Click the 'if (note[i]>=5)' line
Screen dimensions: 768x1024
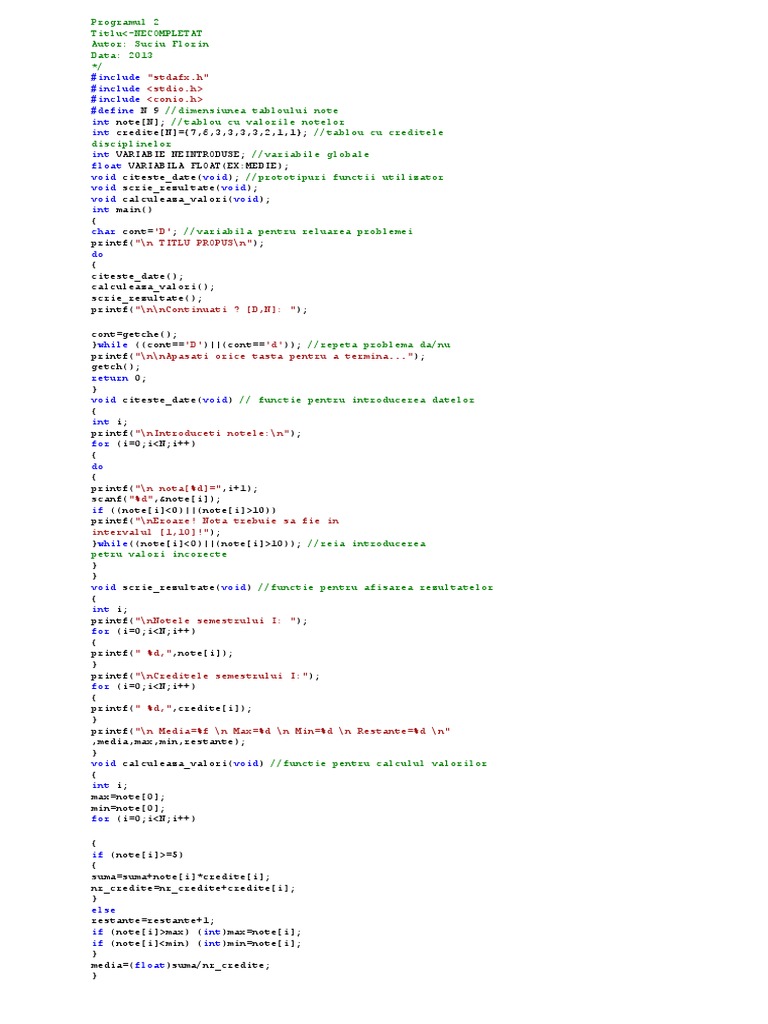click(x=136, y=855)
